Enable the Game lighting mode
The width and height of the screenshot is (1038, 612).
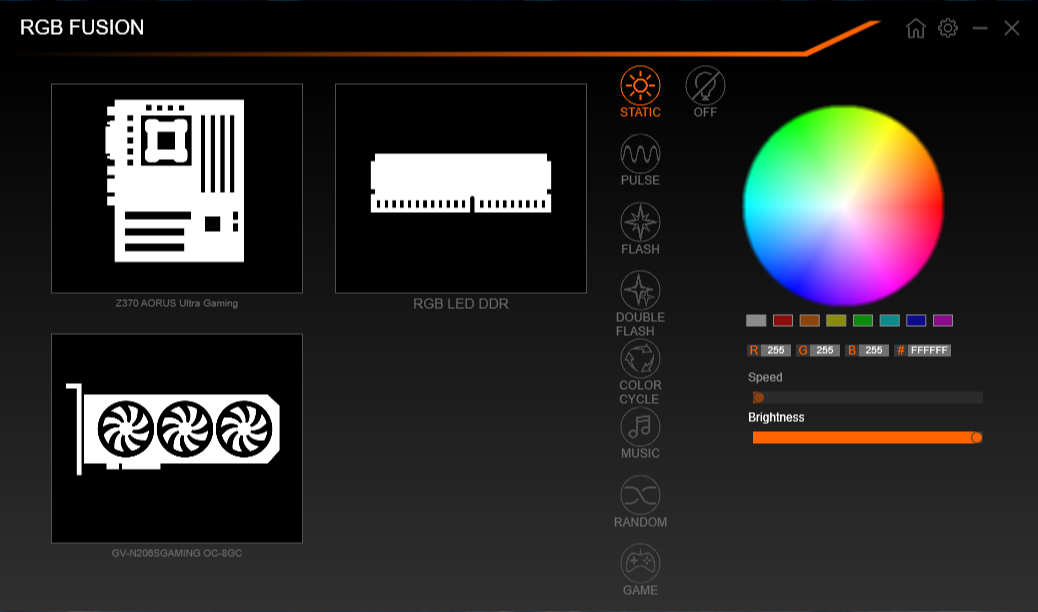click(640, 564)
